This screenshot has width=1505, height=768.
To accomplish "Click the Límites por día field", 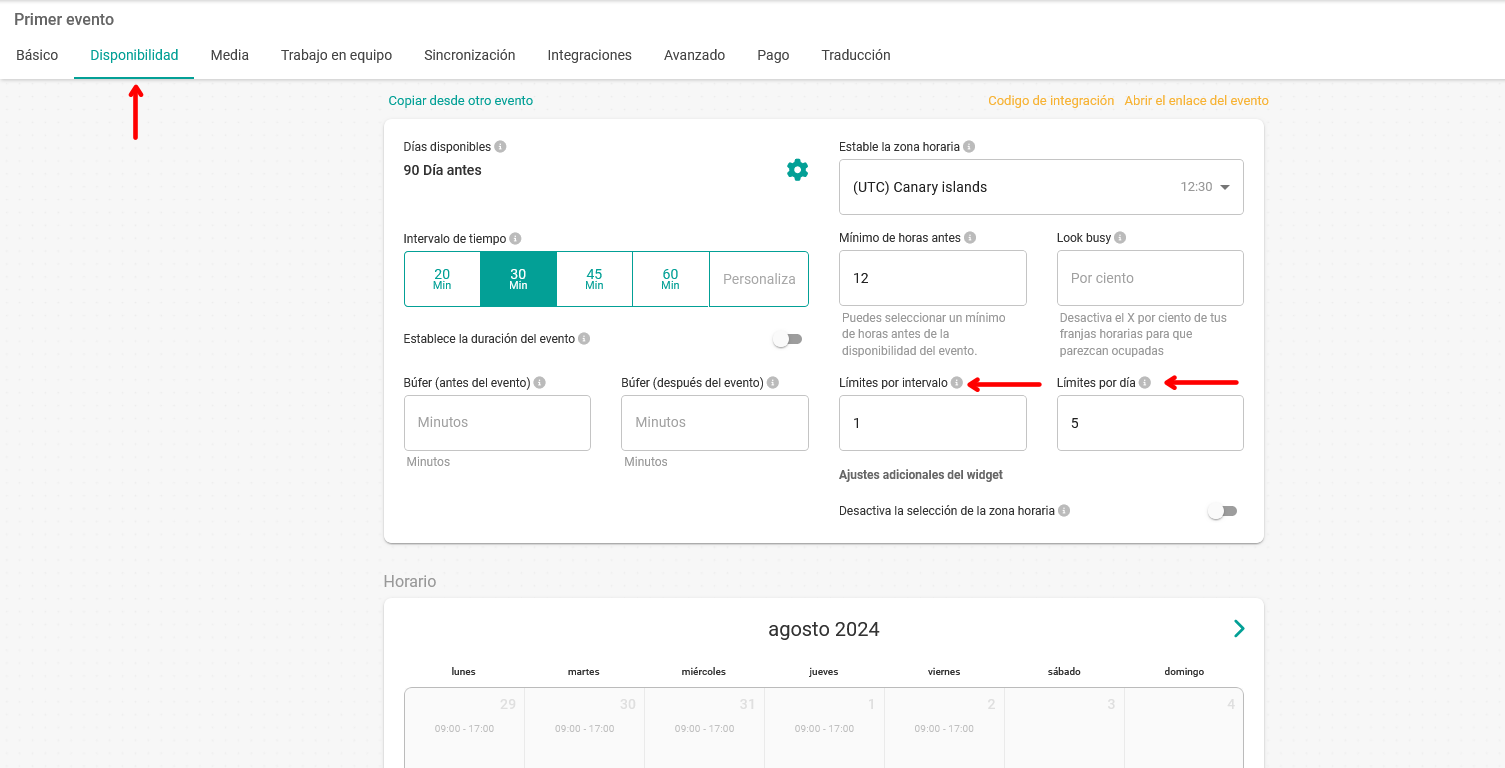I will 1150,423.
